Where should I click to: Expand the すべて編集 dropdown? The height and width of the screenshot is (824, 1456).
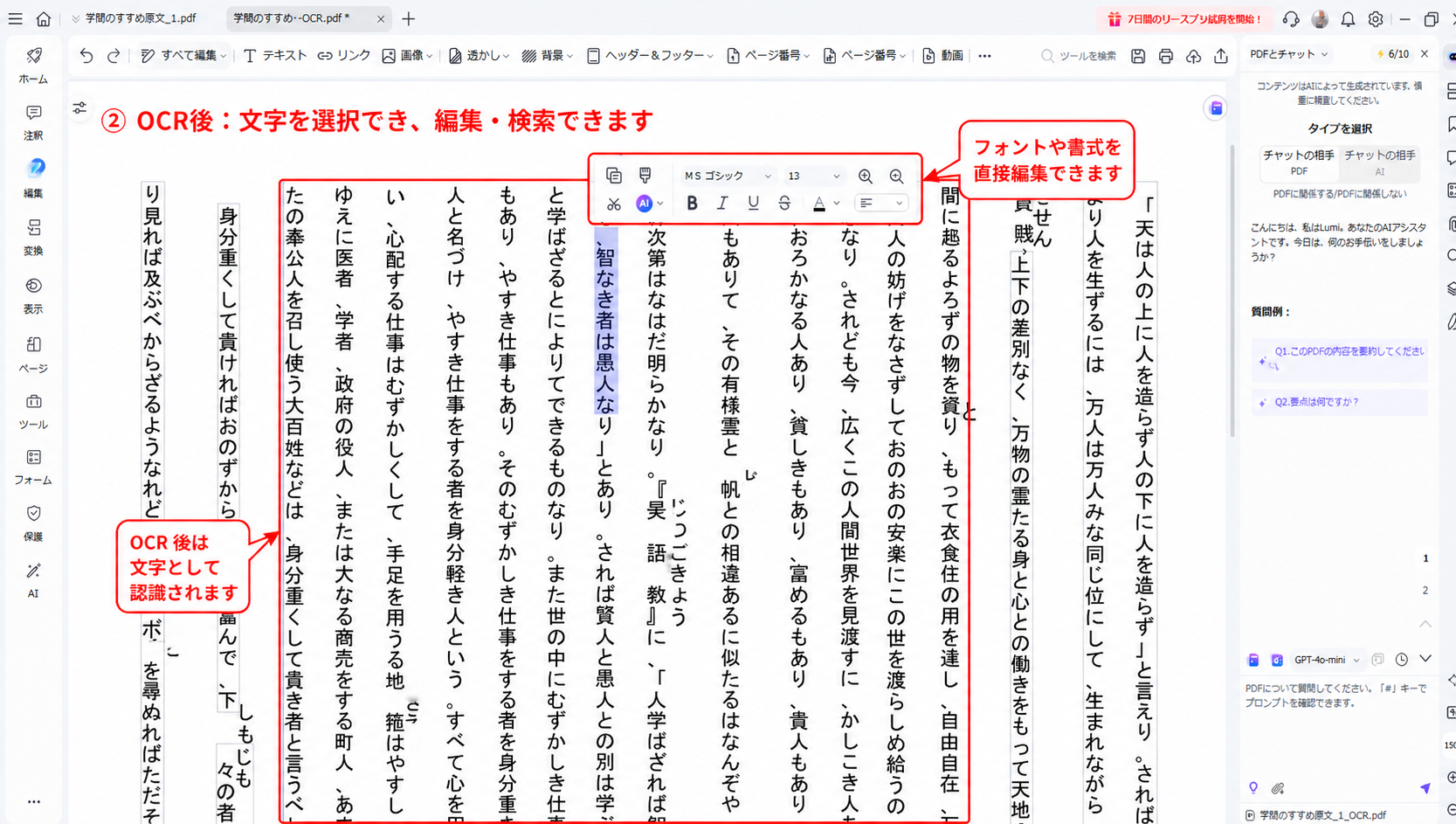(x=224, y=56)
